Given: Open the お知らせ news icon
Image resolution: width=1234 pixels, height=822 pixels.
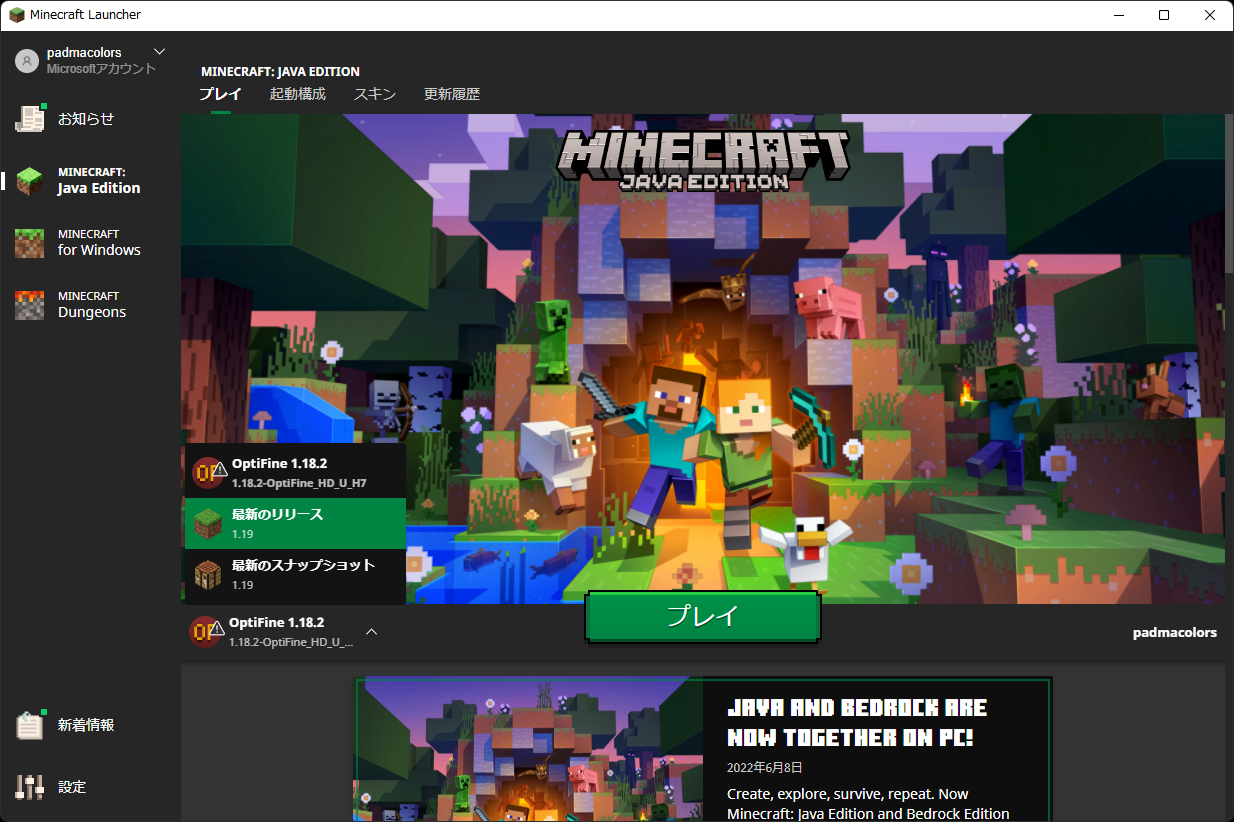Looking at the screenshot, I should coord(30,118).
